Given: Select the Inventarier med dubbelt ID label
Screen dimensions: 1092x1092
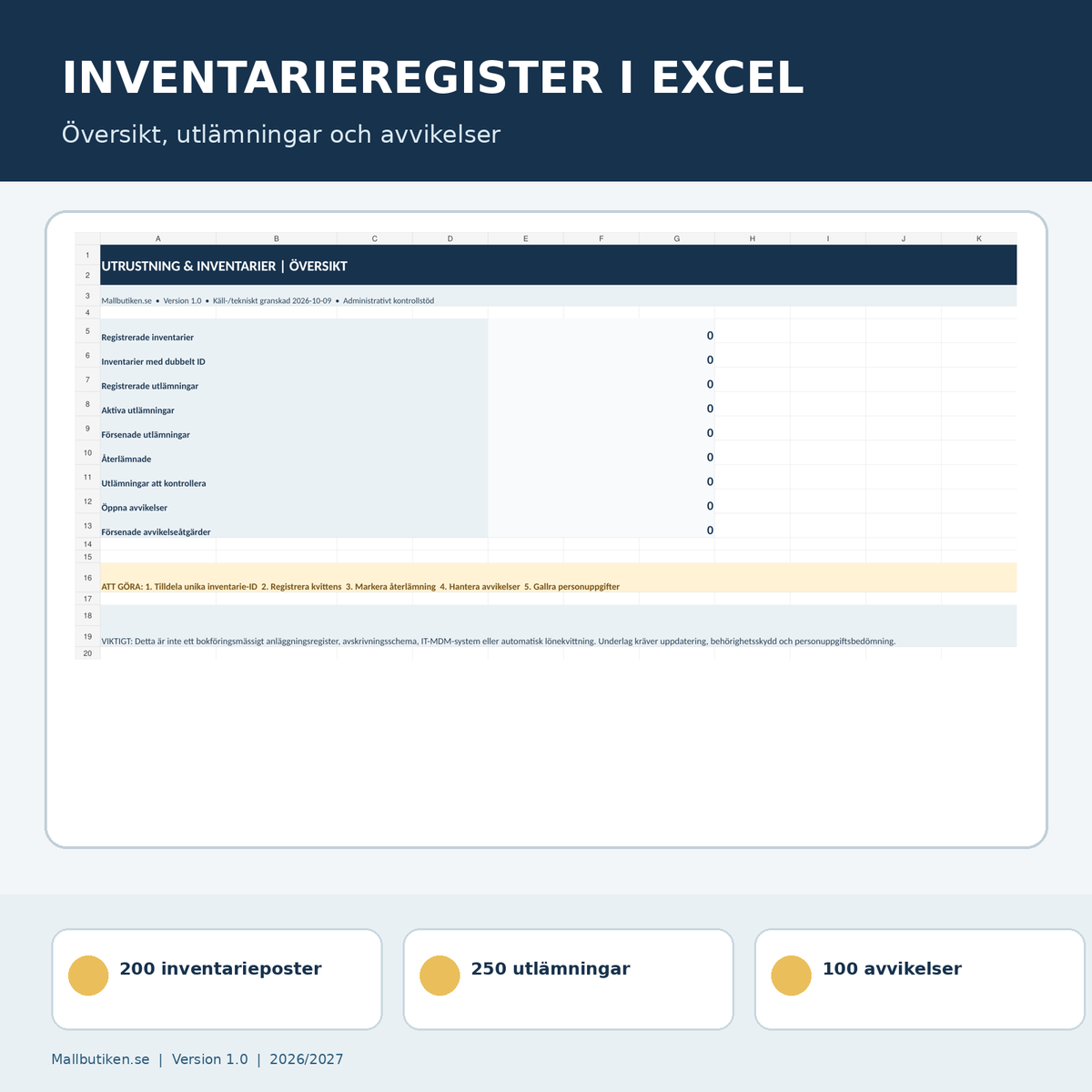Looking at the screenshot, I should pos(154,362).
